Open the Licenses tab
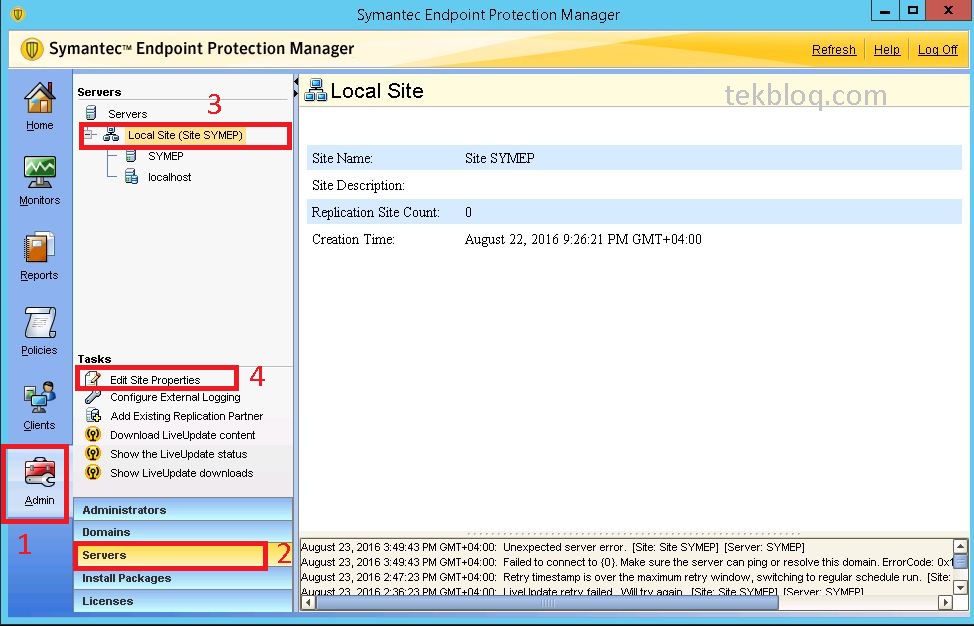This screenshot has width=974, height=626. pyautogui.click(x=183, y=601)
